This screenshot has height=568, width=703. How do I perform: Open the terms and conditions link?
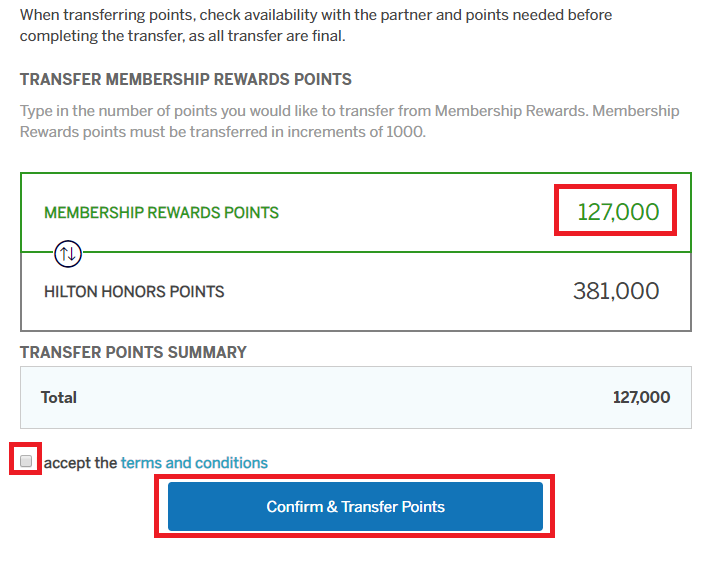(x=194, y=463)
